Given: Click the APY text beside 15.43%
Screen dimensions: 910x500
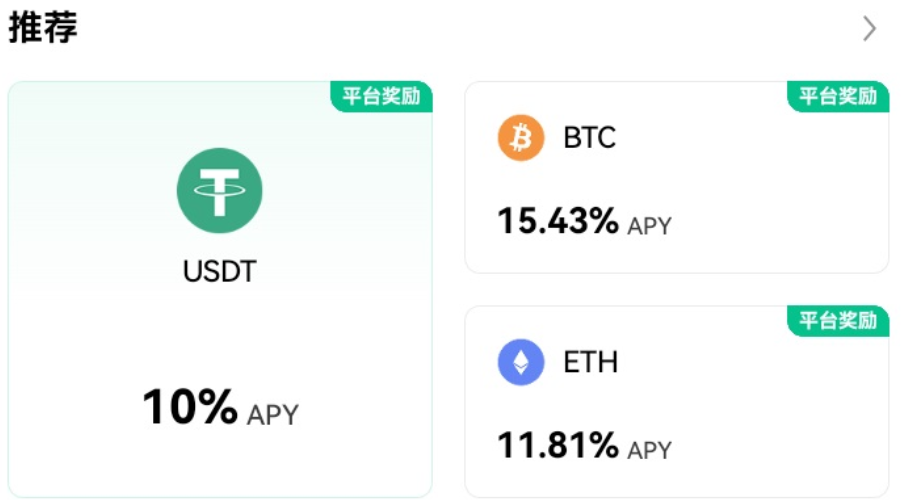Looking at the screenshot, I should [x=650, y=226].
